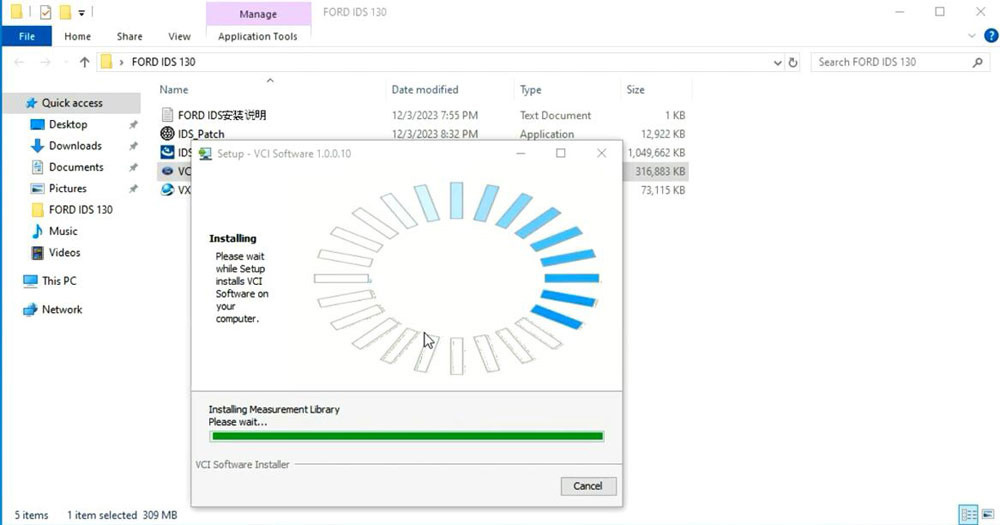1000x525 pixels.
Task: Click the Music folder icon in sidebar
Action: (x=38, y=231)
